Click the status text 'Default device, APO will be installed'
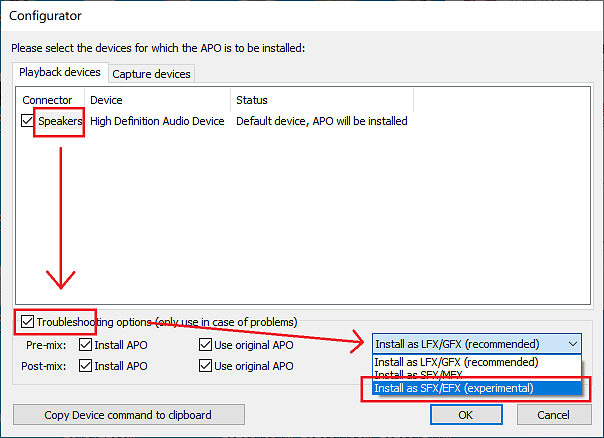Image resolution: width=604 pixels, height=438 pixels. pyautogui.click(x=322, y=122)
